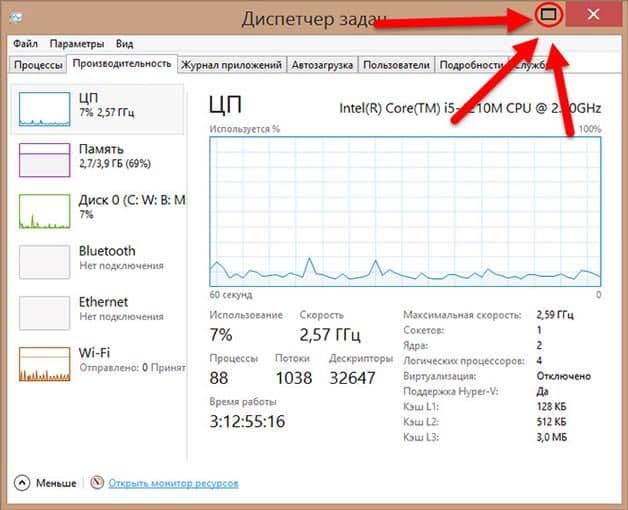Select the Диск 0 entry label
628x510 pixels.
click(x=132, y=200)
